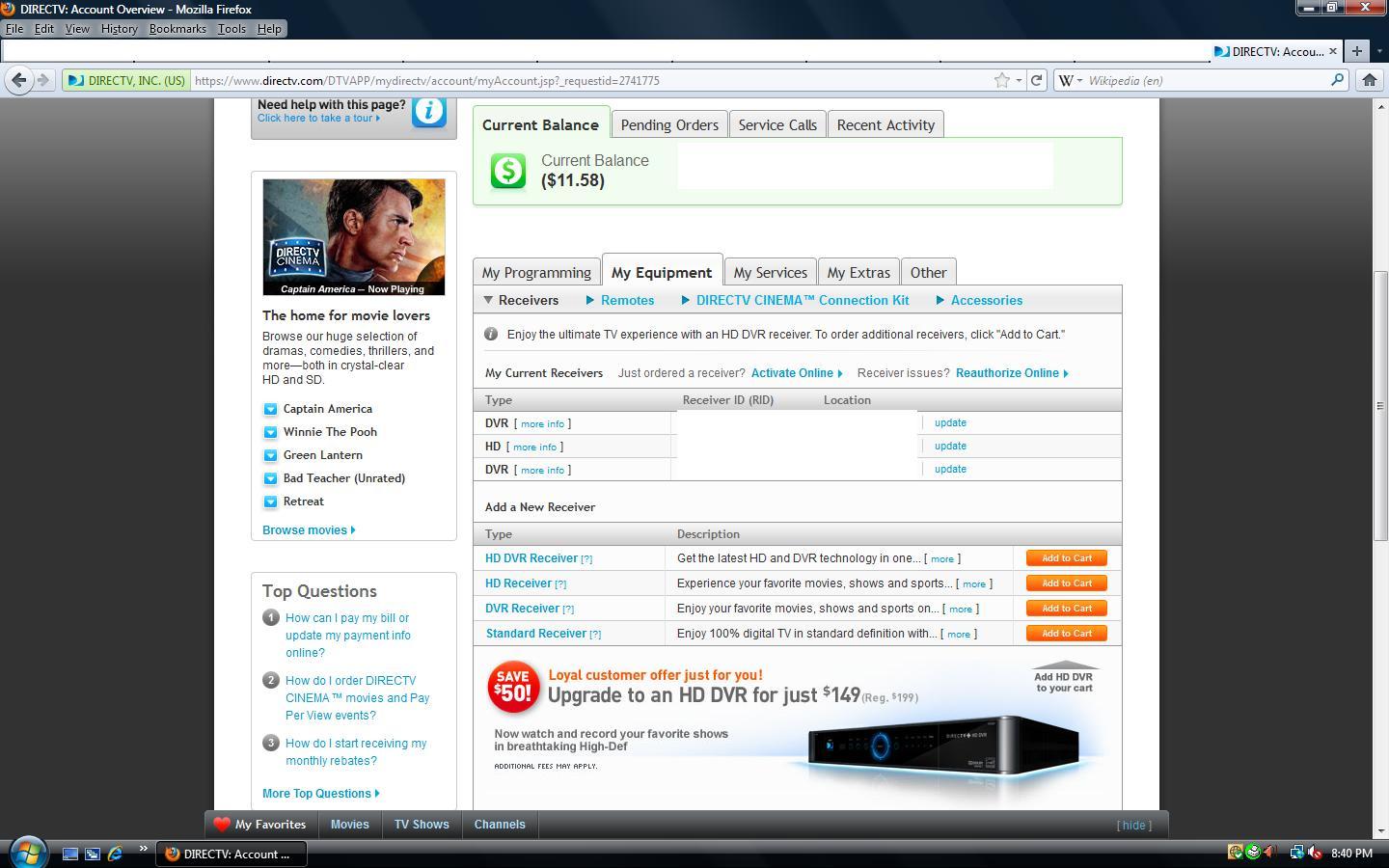
Task: Switch to the Pending Orders tab
Action: [x=669, y=124]
